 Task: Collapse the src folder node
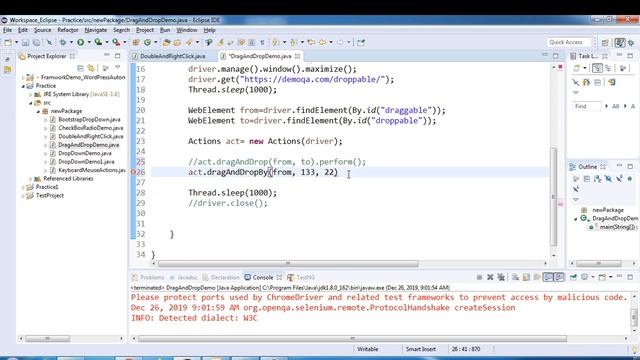pos(31,103)
